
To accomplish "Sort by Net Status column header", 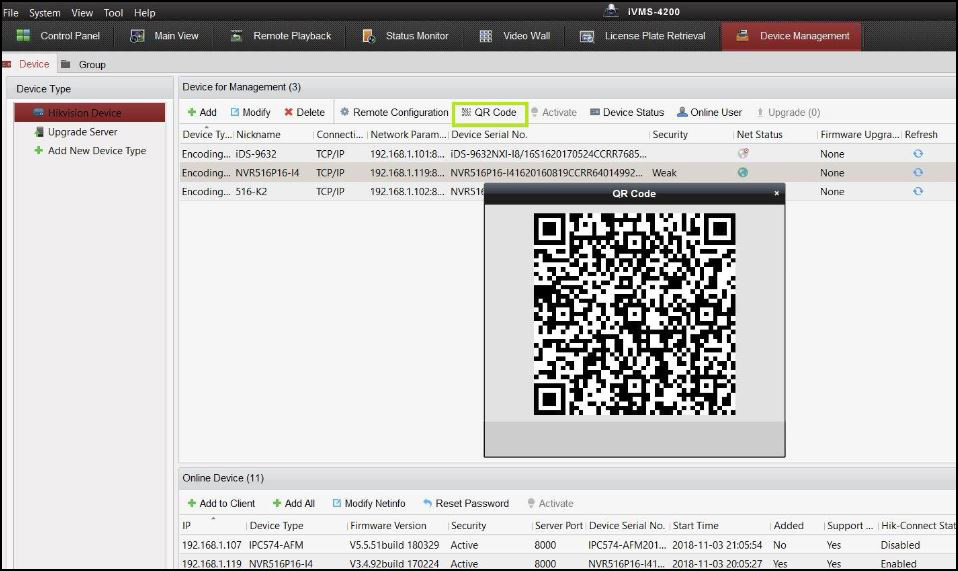I will tap(759, 135).
